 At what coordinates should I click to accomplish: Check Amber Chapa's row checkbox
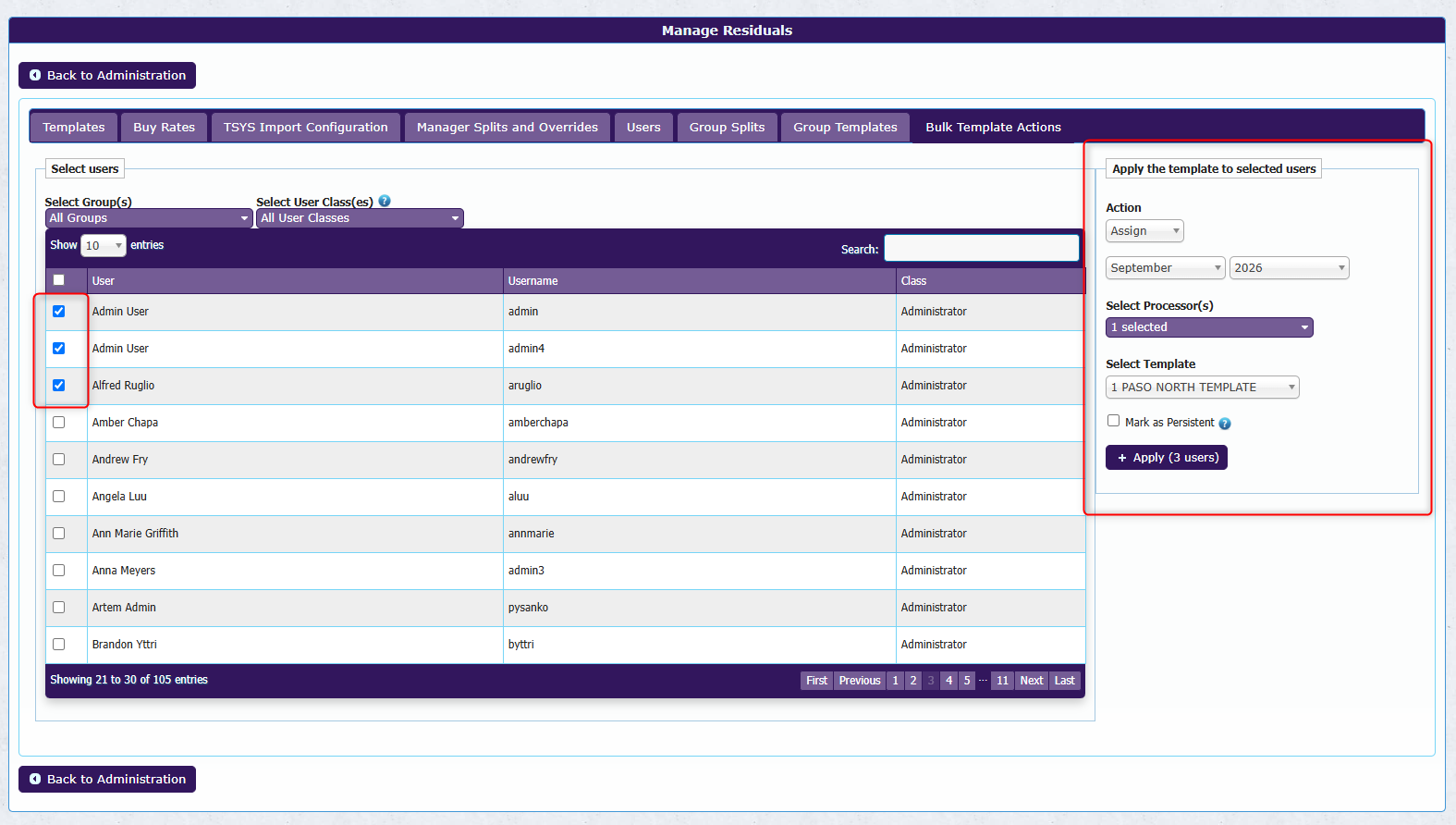pos(59,423)
